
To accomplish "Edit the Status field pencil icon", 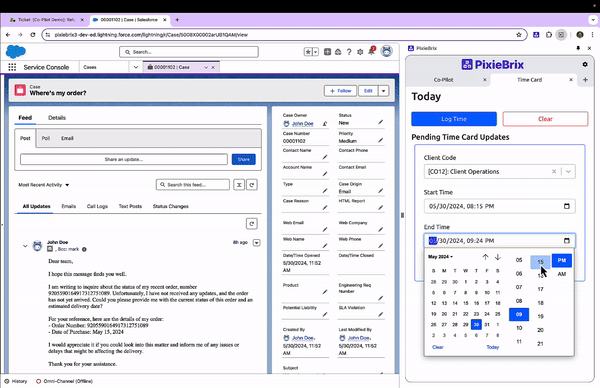I will [380, 122].
